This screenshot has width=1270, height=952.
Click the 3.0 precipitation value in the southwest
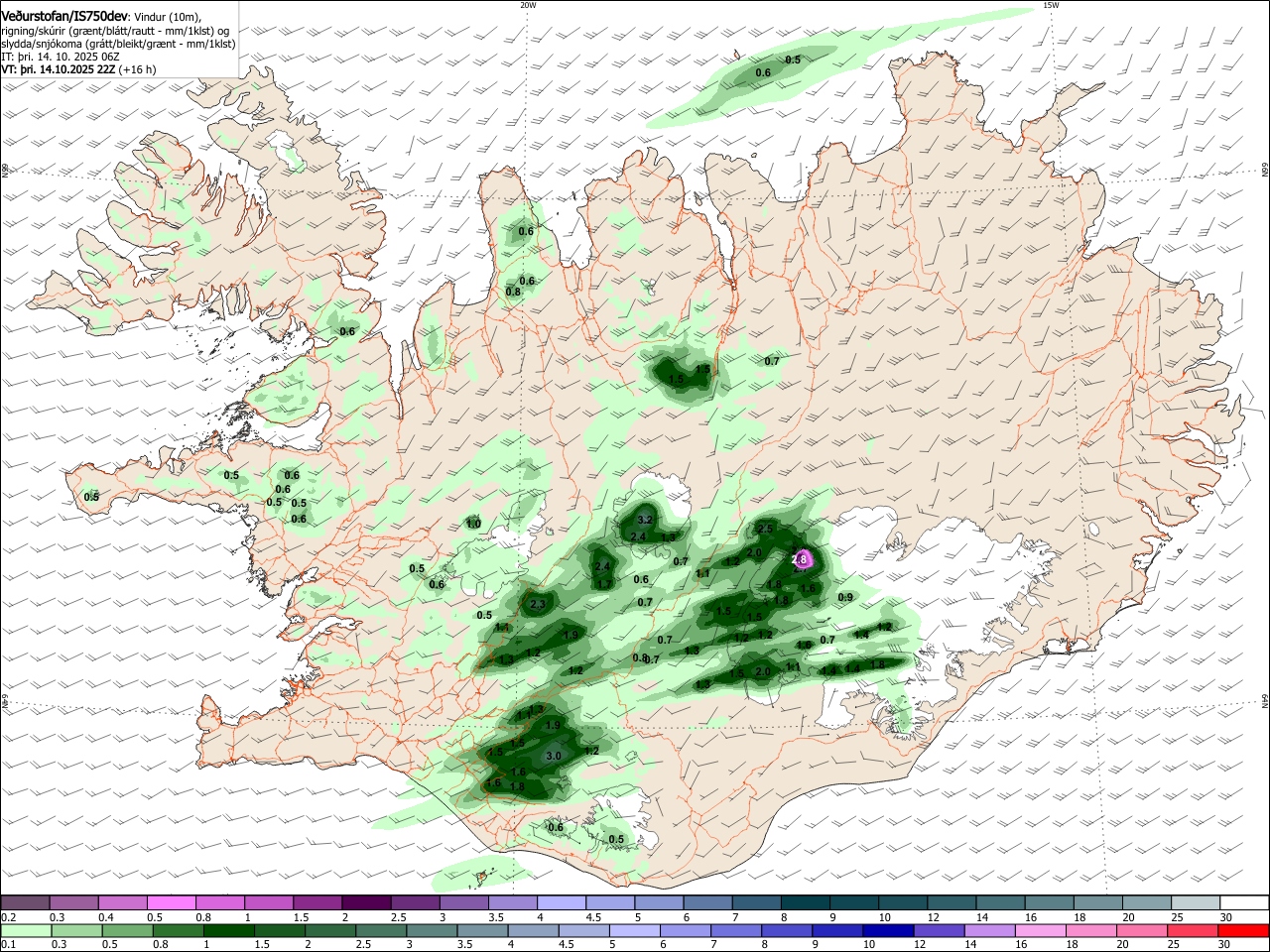554,756
